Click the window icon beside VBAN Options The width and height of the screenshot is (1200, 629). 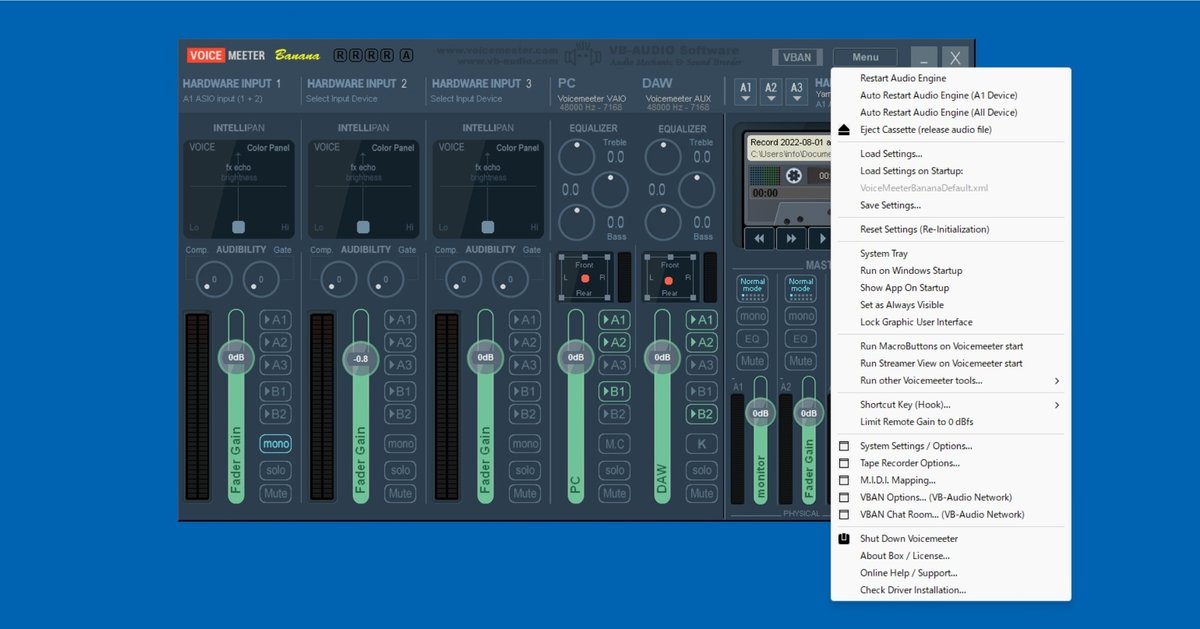[x=844, y=497]
